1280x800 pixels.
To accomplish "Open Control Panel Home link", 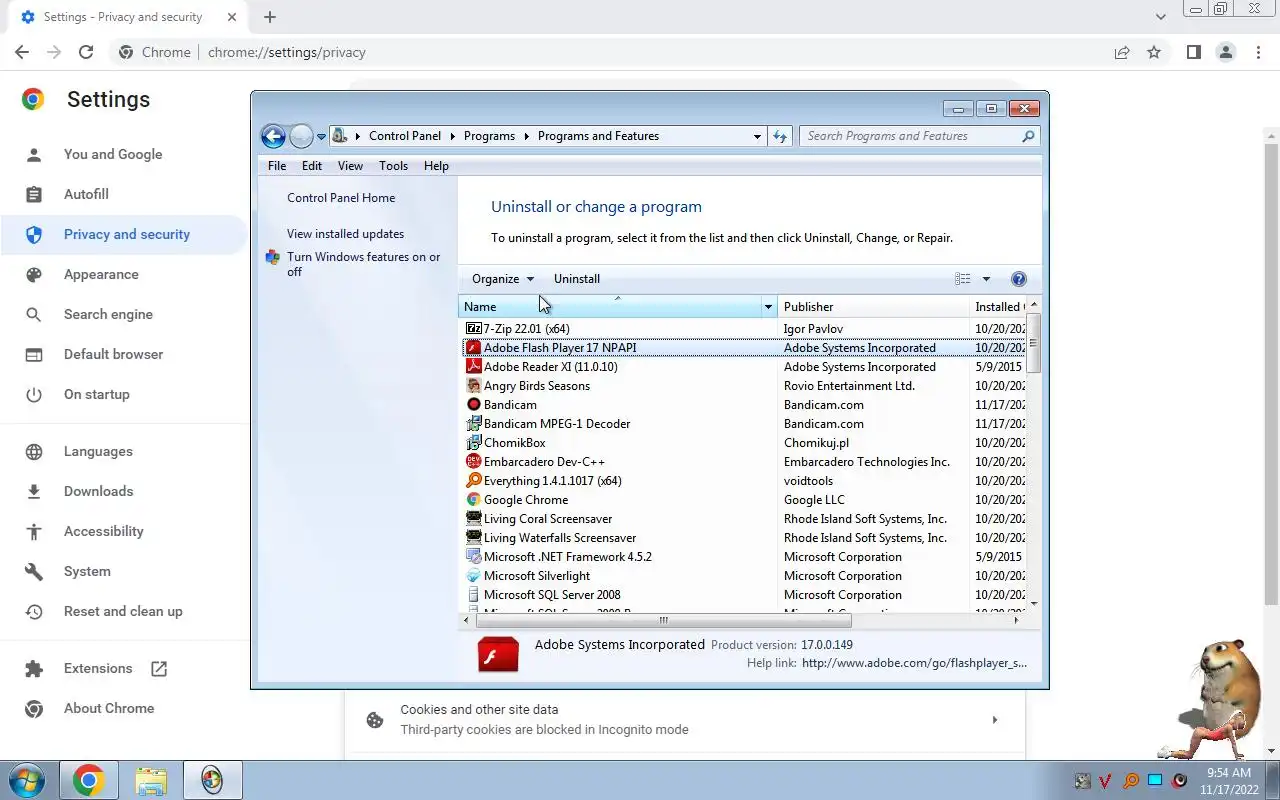I will (341, 198).
